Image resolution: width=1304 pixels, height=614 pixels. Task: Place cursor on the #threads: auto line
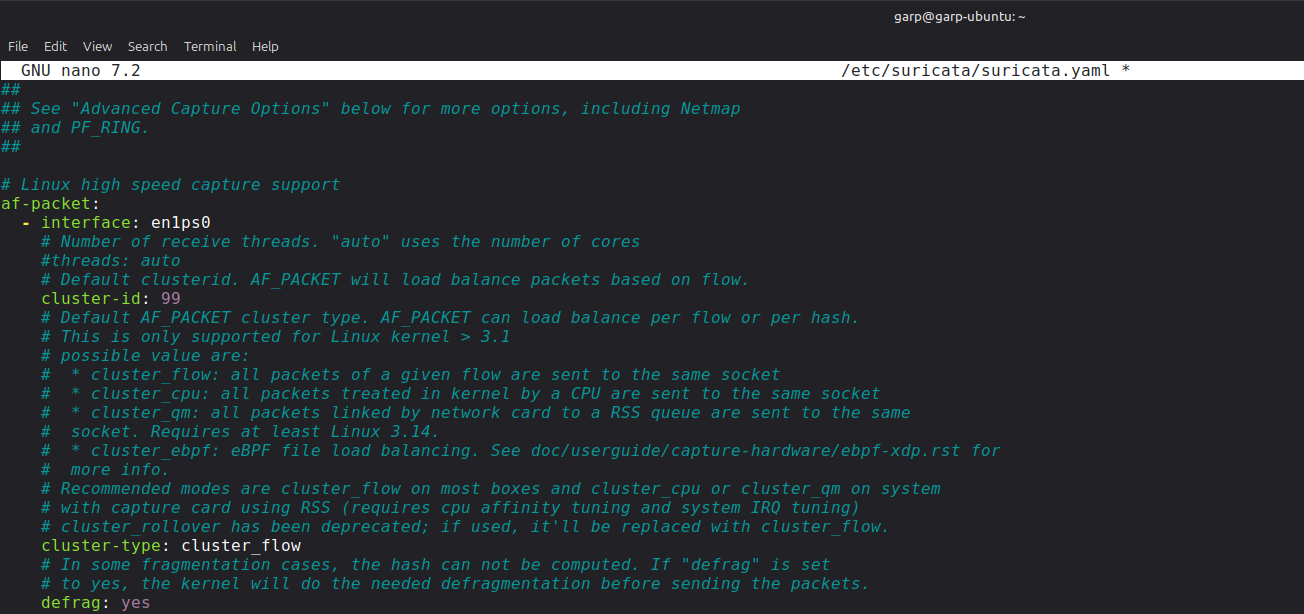110,261
